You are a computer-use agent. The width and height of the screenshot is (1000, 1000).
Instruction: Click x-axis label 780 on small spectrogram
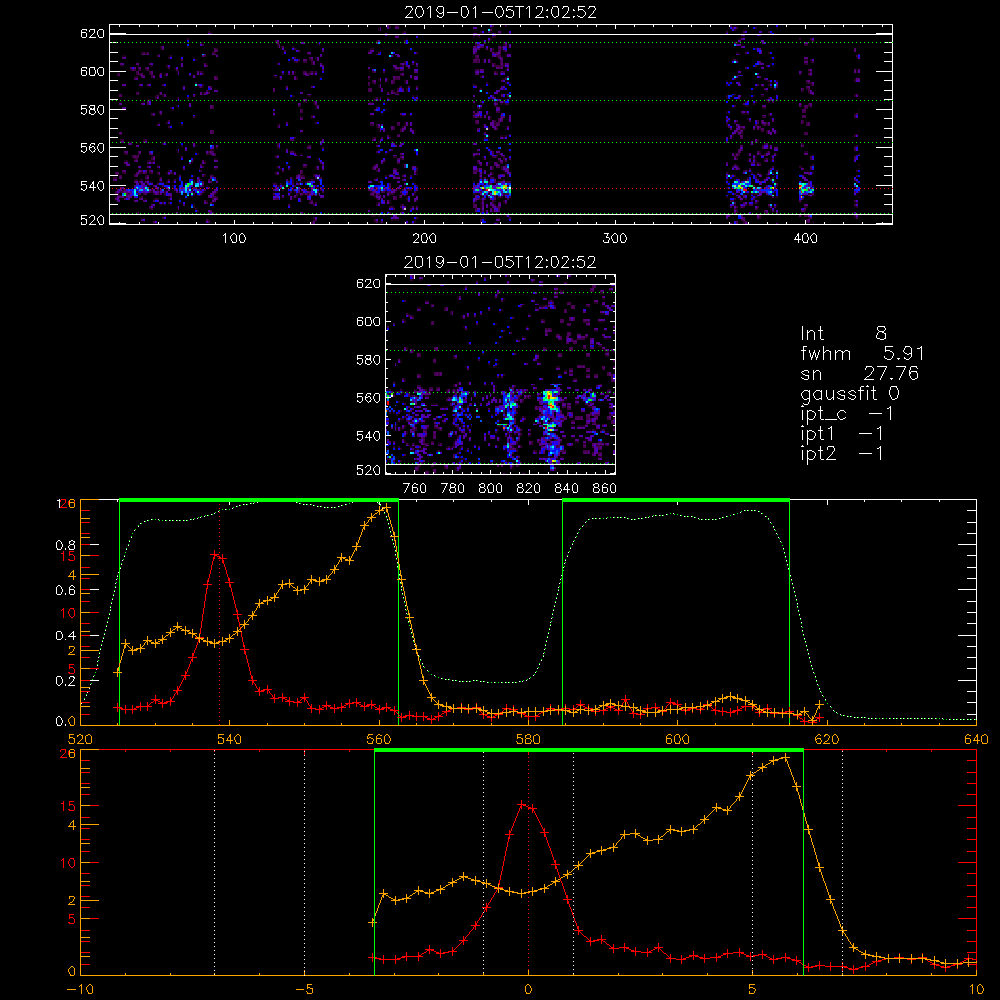coord(453,489)
